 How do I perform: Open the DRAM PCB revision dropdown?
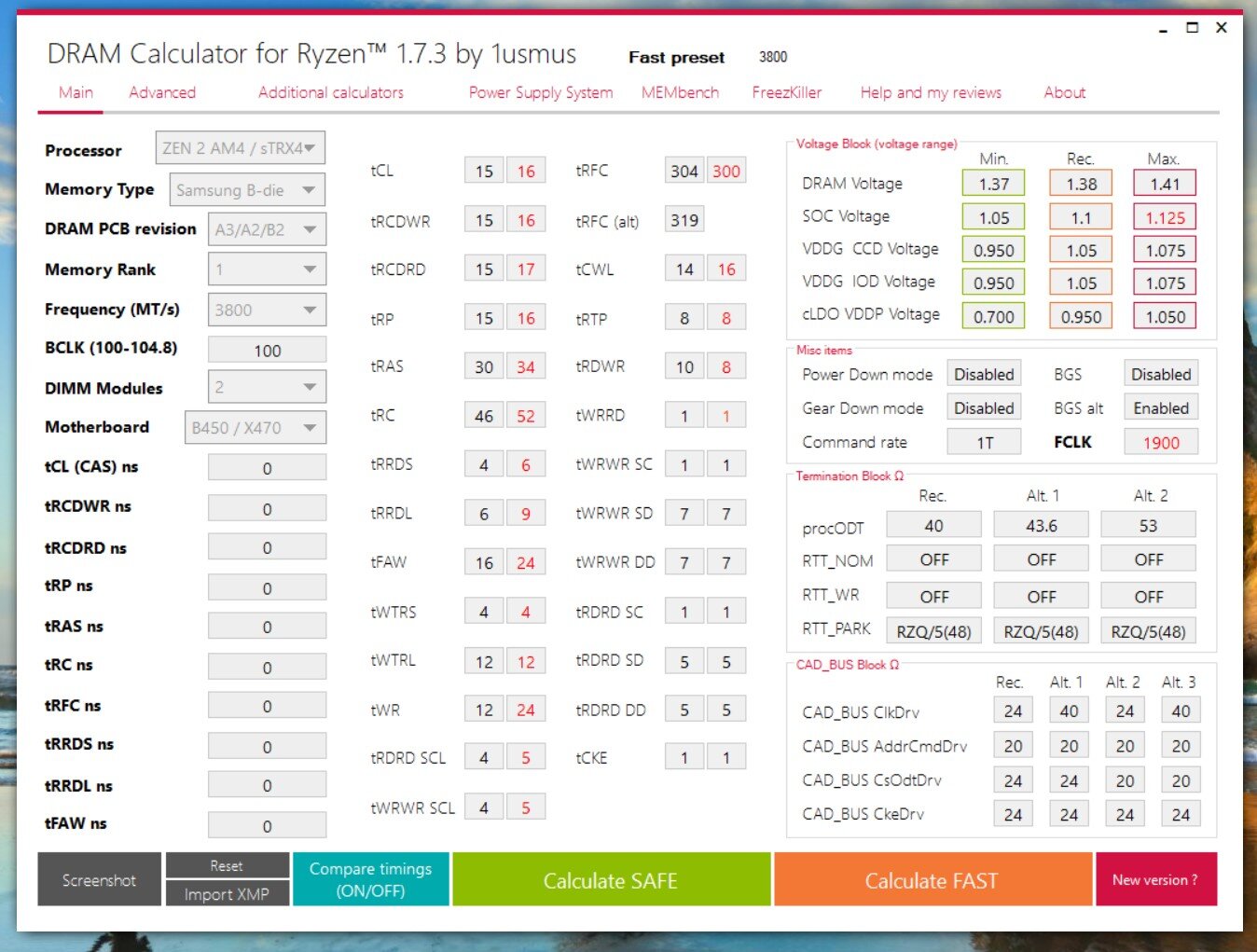(267, 229)
